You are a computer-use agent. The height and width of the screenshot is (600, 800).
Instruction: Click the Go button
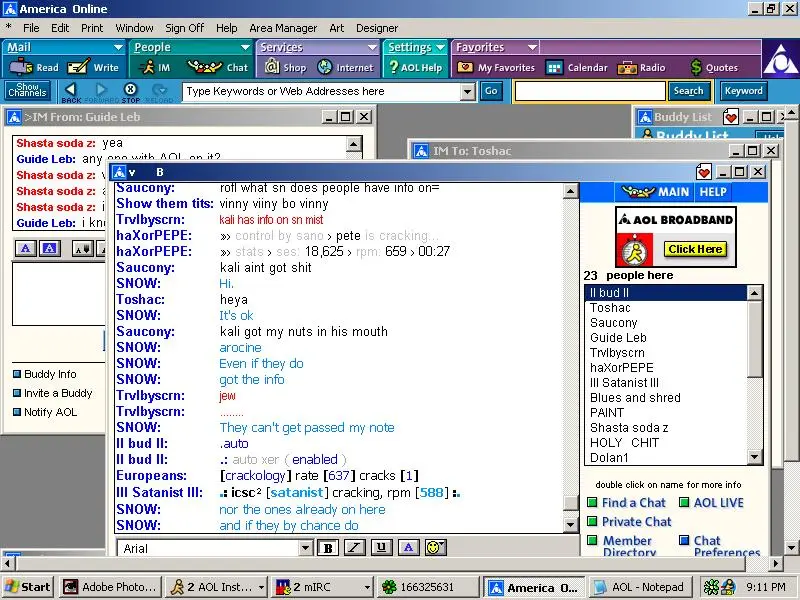tap(491, 91)
